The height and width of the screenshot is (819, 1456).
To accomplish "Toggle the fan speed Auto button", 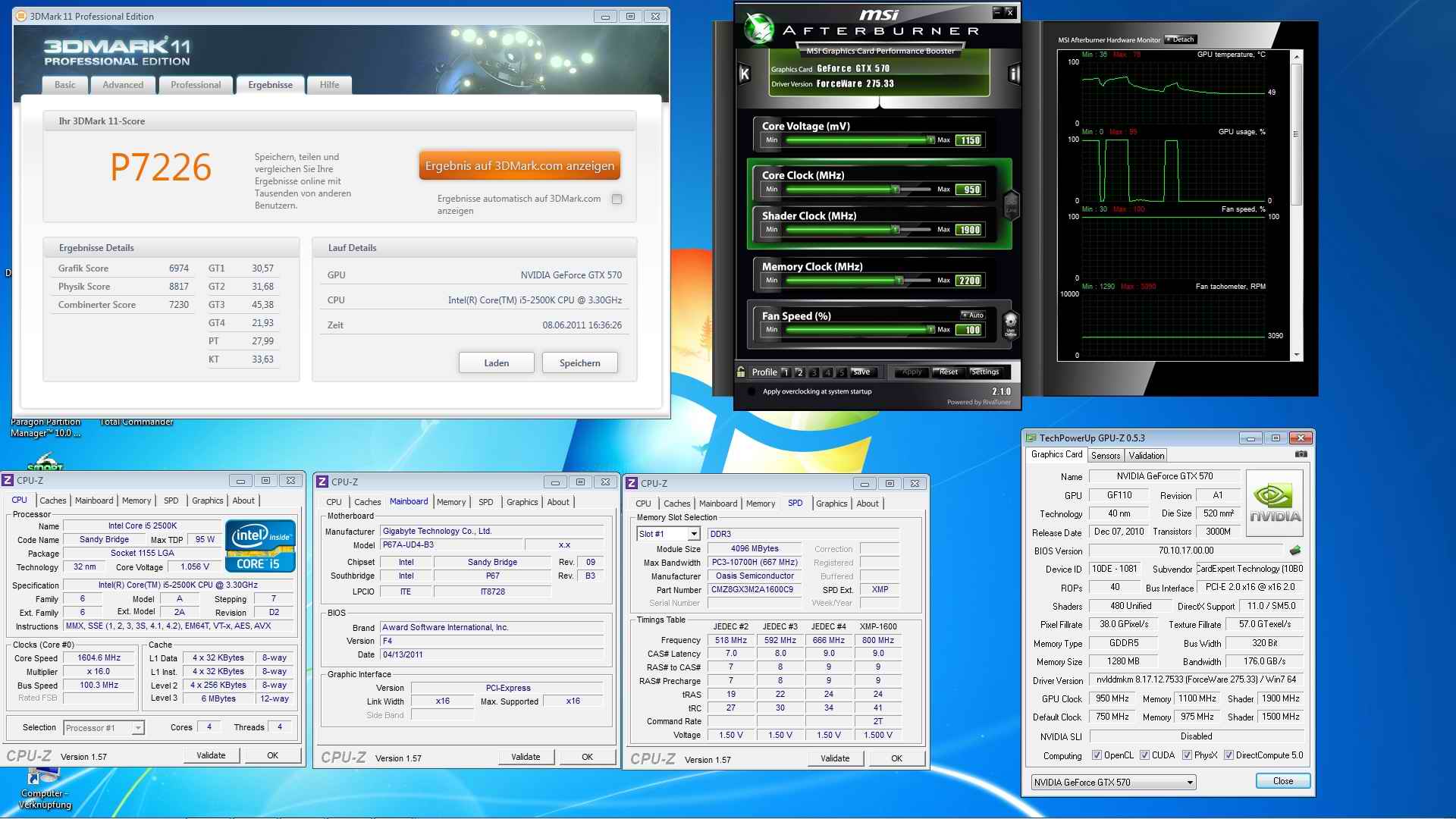I will click(x=972, y=315).
